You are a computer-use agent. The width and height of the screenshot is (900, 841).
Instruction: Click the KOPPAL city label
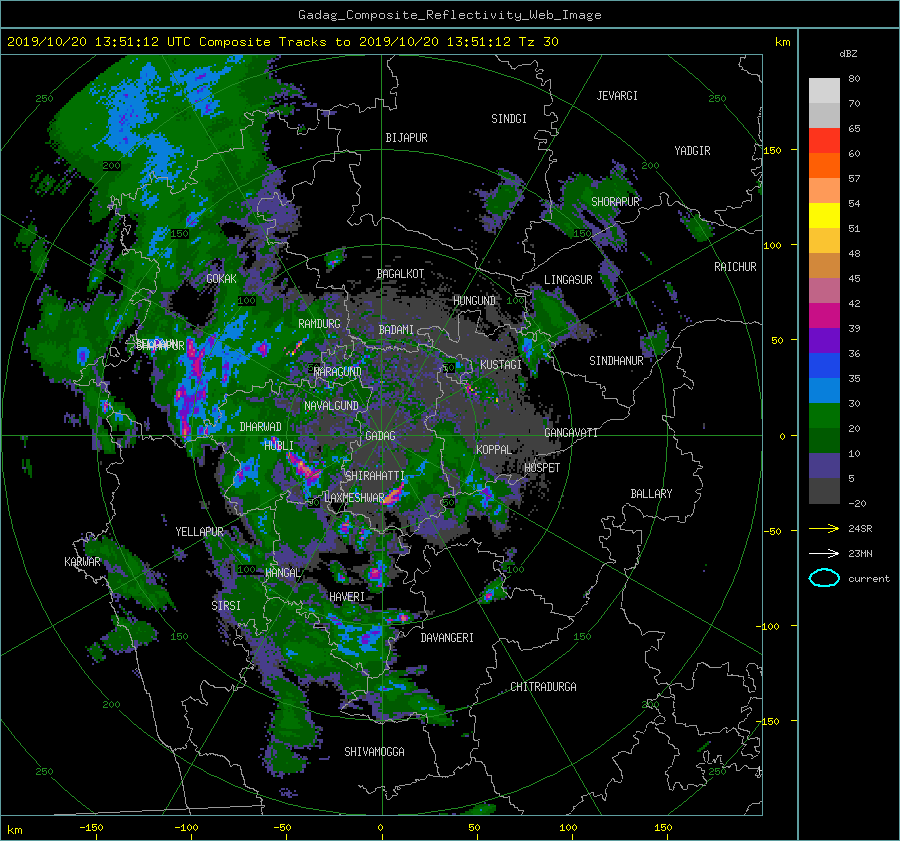[x=494, y=449]
